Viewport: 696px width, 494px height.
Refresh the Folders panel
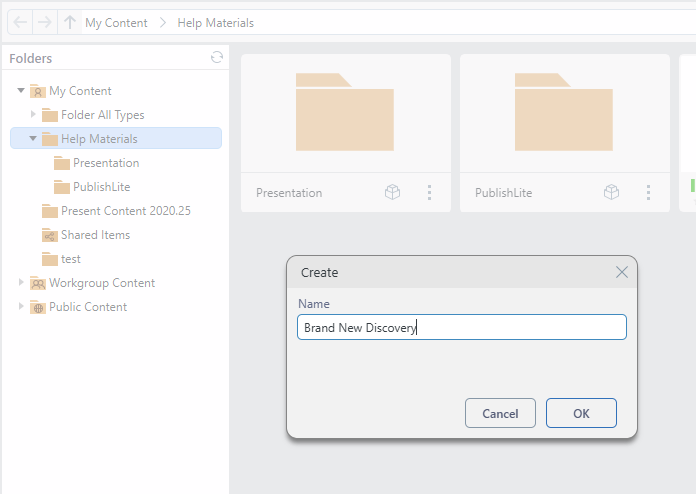point(217,58)
